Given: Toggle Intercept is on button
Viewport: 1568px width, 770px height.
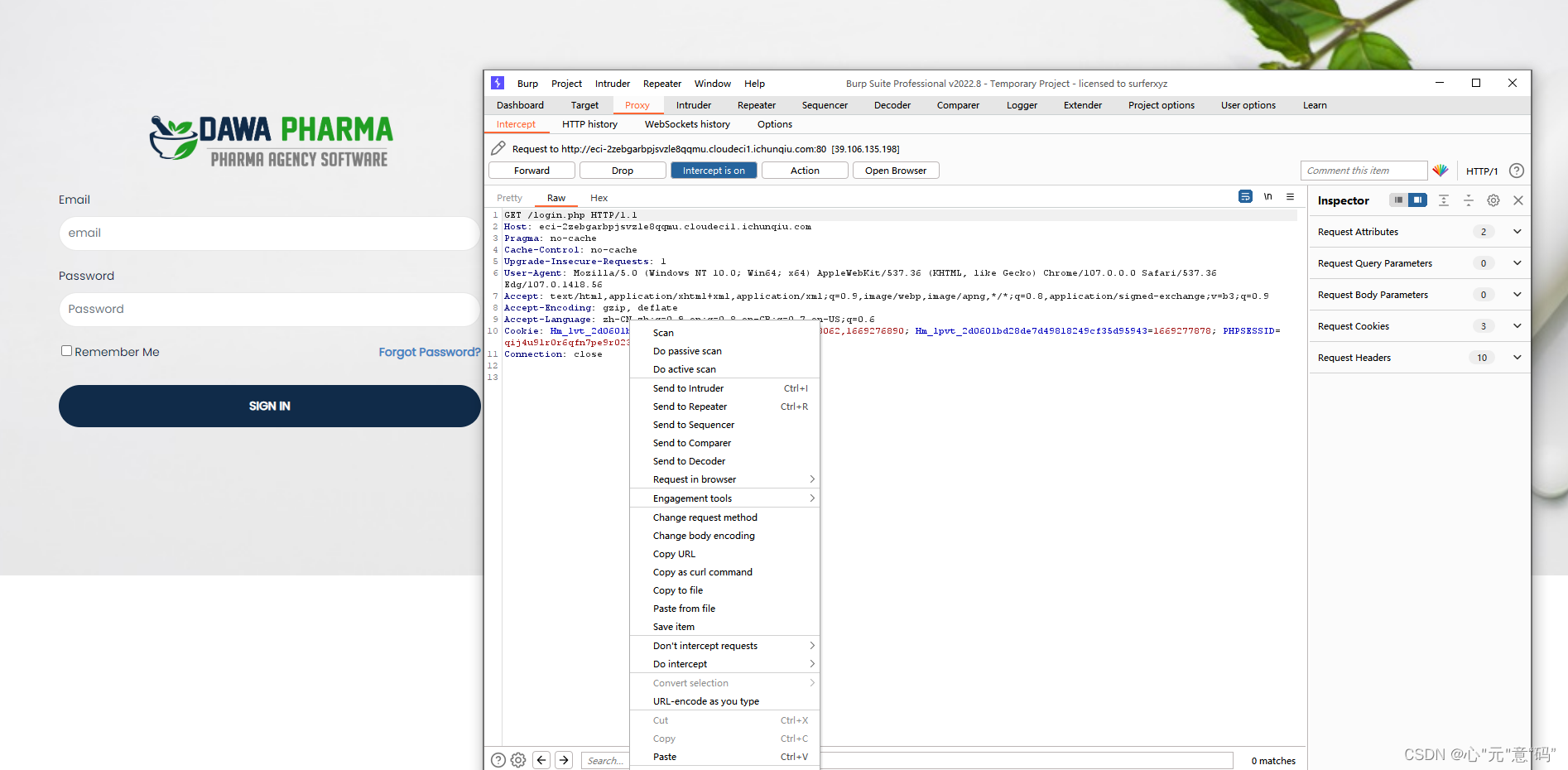Looking at the screenshot, I should click(713, 171).
